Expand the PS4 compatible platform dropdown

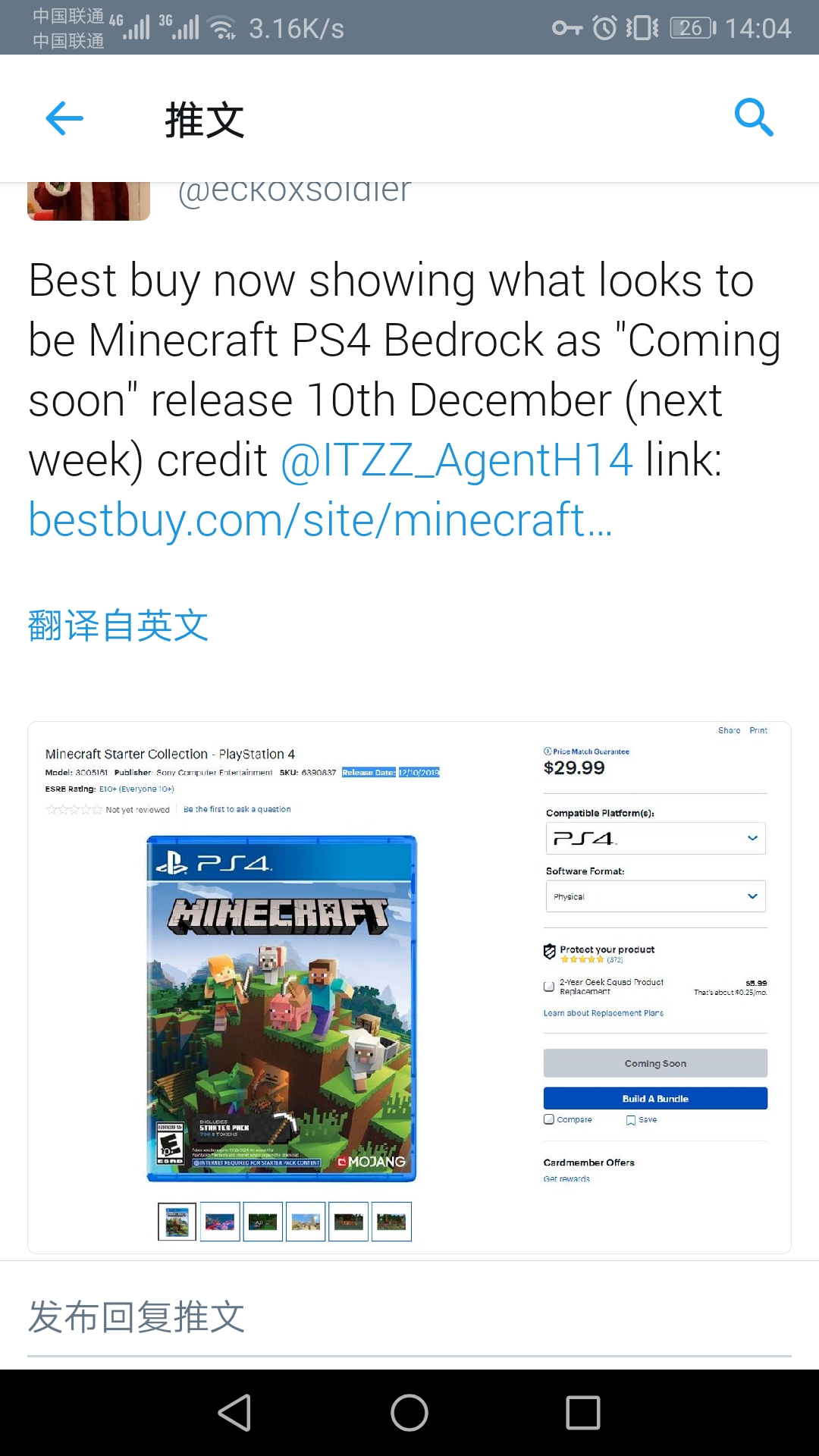click(x=655, y=838)
